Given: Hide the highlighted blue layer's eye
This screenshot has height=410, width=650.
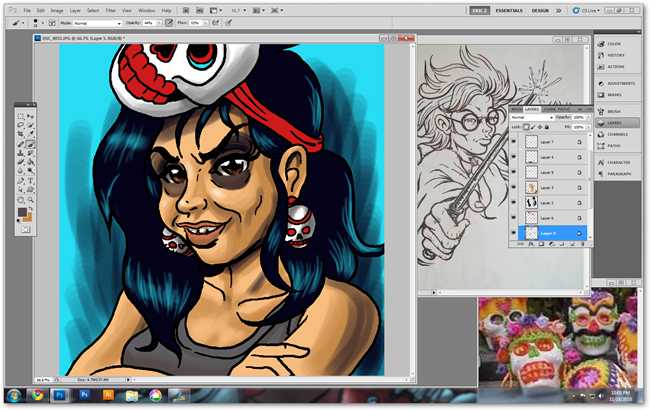Looking at the screenshot, I should [x=514, y=233].
